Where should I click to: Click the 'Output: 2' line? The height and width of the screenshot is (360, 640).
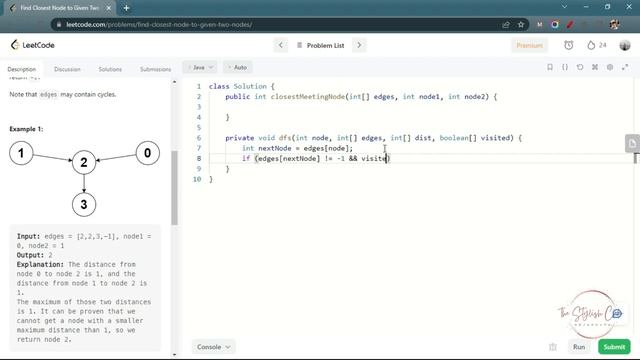tap(35, 255)
